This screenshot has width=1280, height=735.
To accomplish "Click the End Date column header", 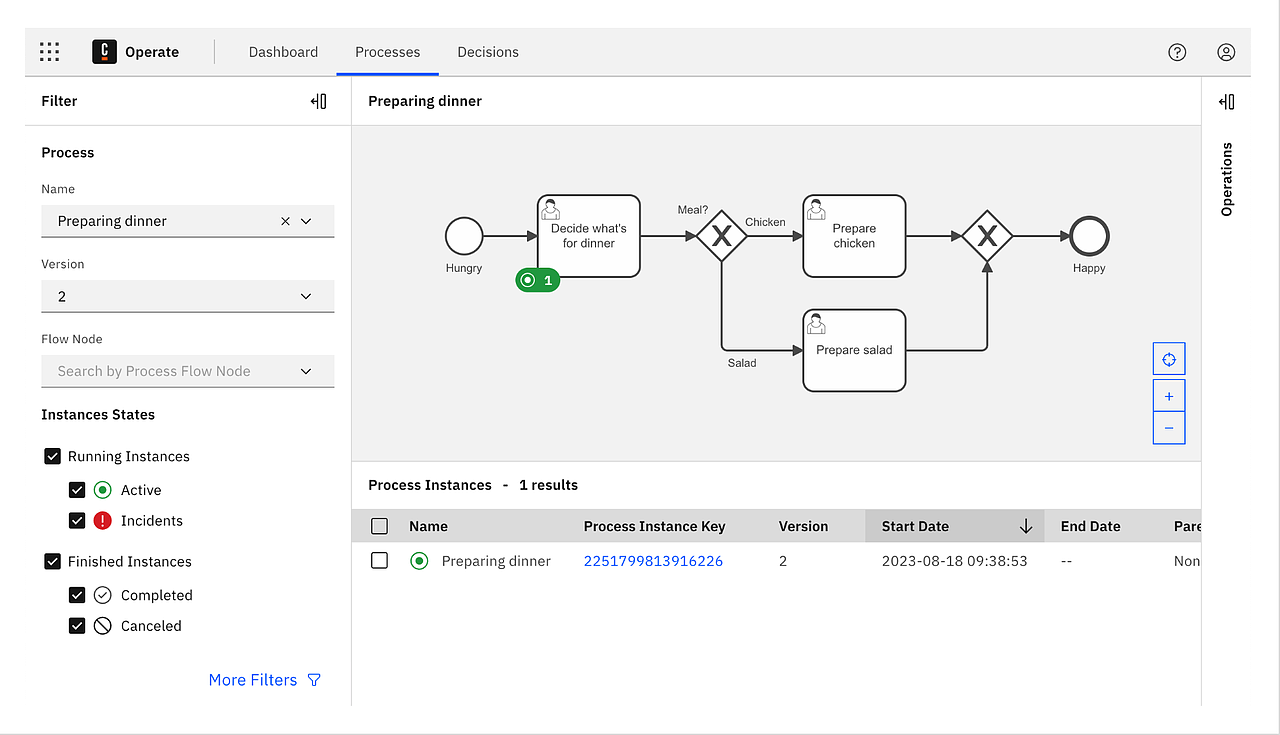I will click(1091, 526).
